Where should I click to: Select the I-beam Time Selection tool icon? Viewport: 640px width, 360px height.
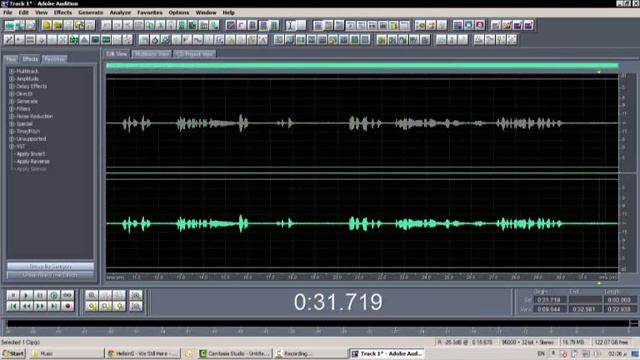290,25
